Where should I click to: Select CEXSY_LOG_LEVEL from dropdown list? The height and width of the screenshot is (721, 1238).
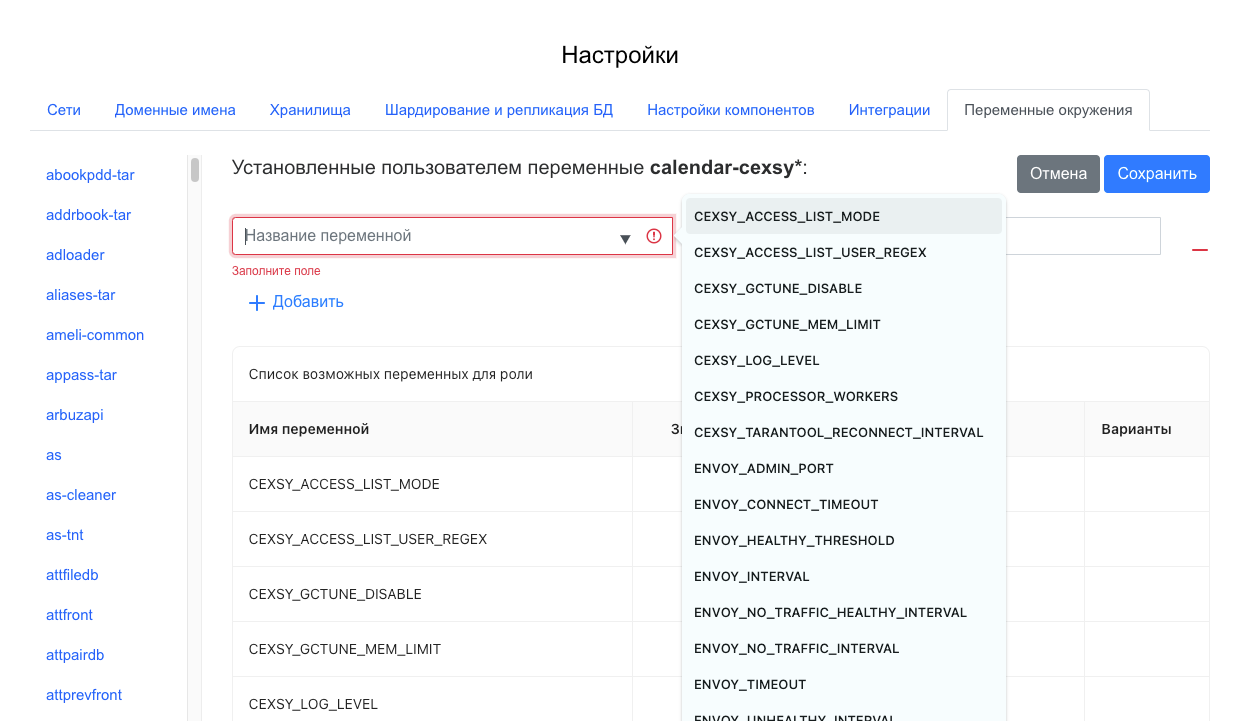pyautogui.click(x=756, y=360)
